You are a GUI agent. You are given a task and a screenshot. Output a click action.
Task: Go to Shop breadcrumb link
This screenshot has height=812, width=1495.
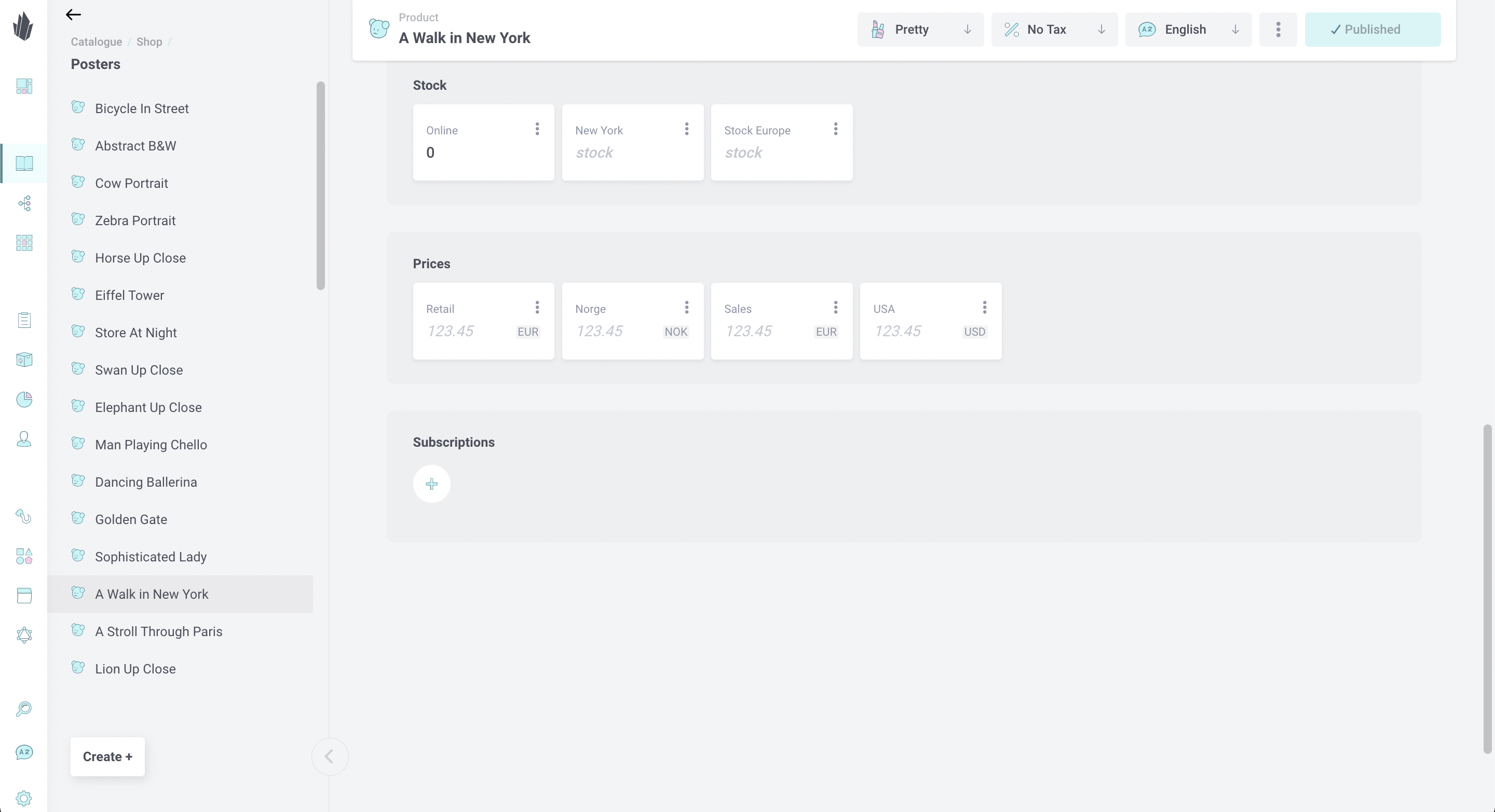click(149, 42)
